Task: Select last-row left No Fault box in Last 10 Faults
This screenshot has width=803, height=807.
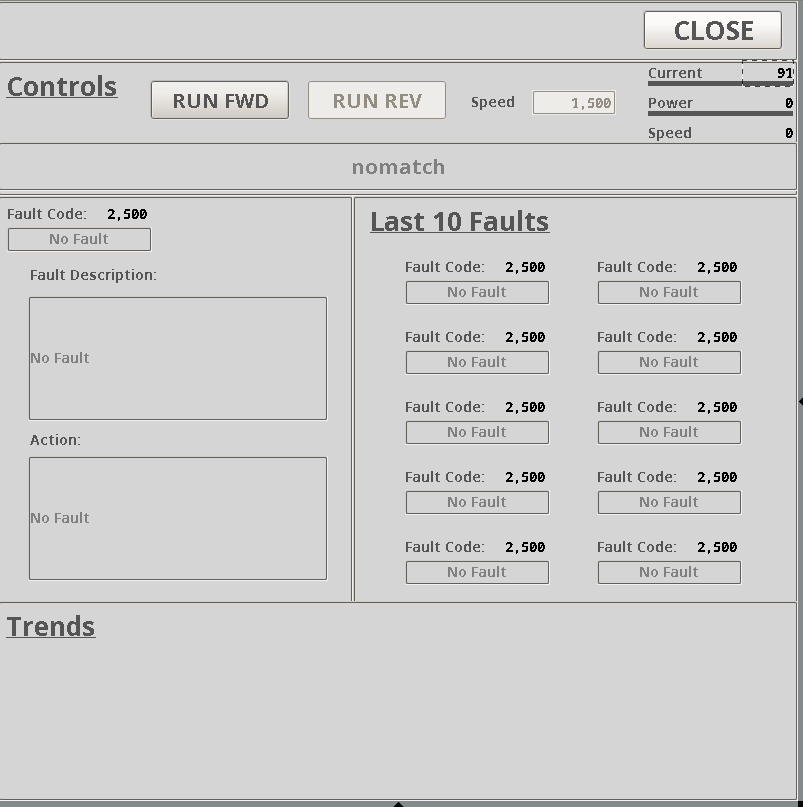Action: coord(477,572)
